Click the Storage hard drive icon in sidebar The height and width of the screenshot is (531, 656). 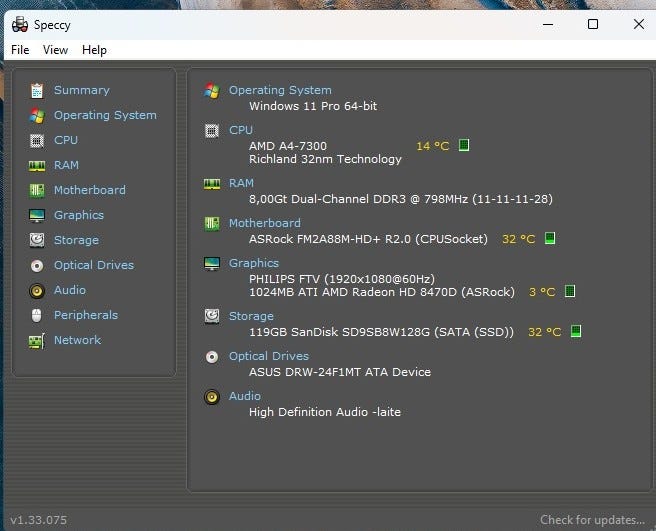point(37,240)
